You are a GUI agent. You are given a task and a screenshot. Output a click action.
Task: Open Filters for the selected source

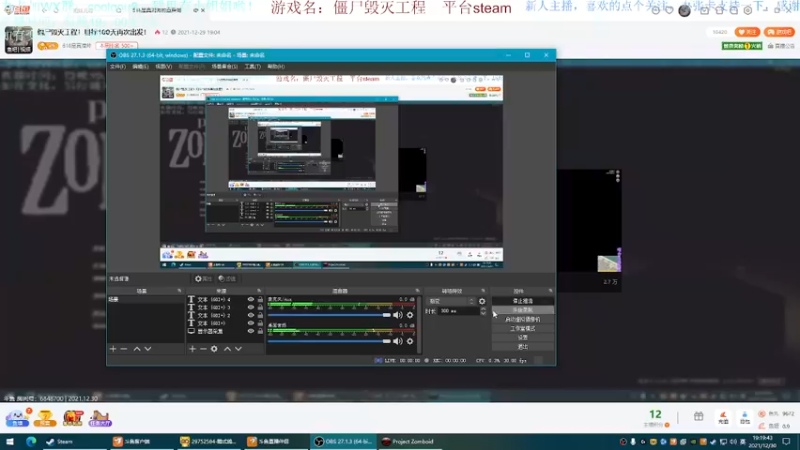227,279
